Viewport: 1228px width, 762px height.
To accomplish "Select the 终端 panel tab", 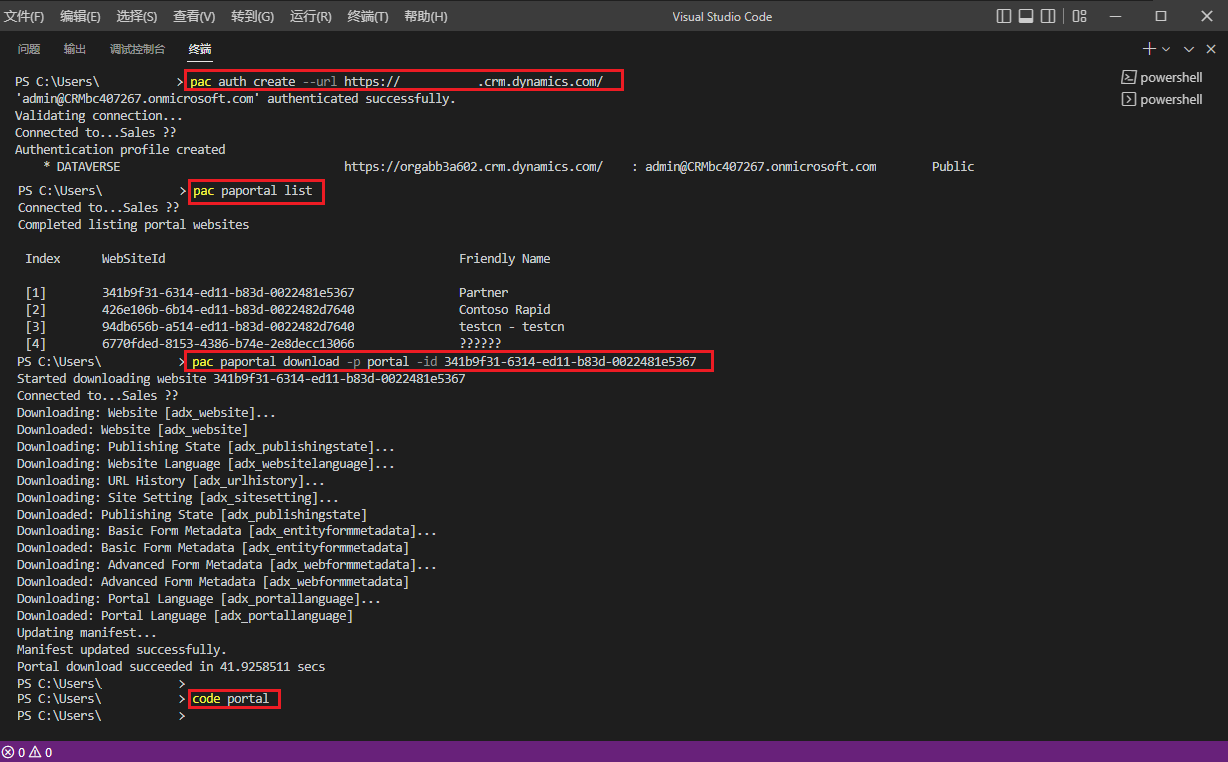I will tap(200, 49).
